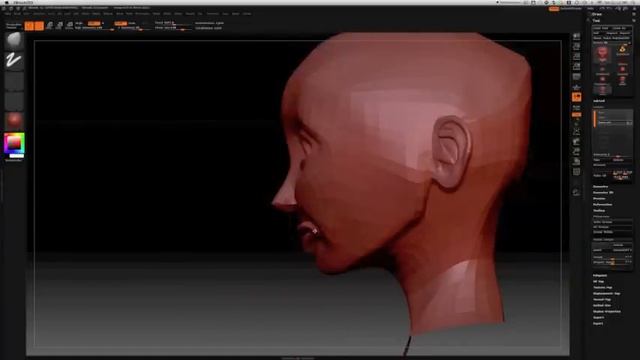Screen dimensions: 640x360
Task: Toggle the orange Zadd button
Action: [x=120, y=23]
